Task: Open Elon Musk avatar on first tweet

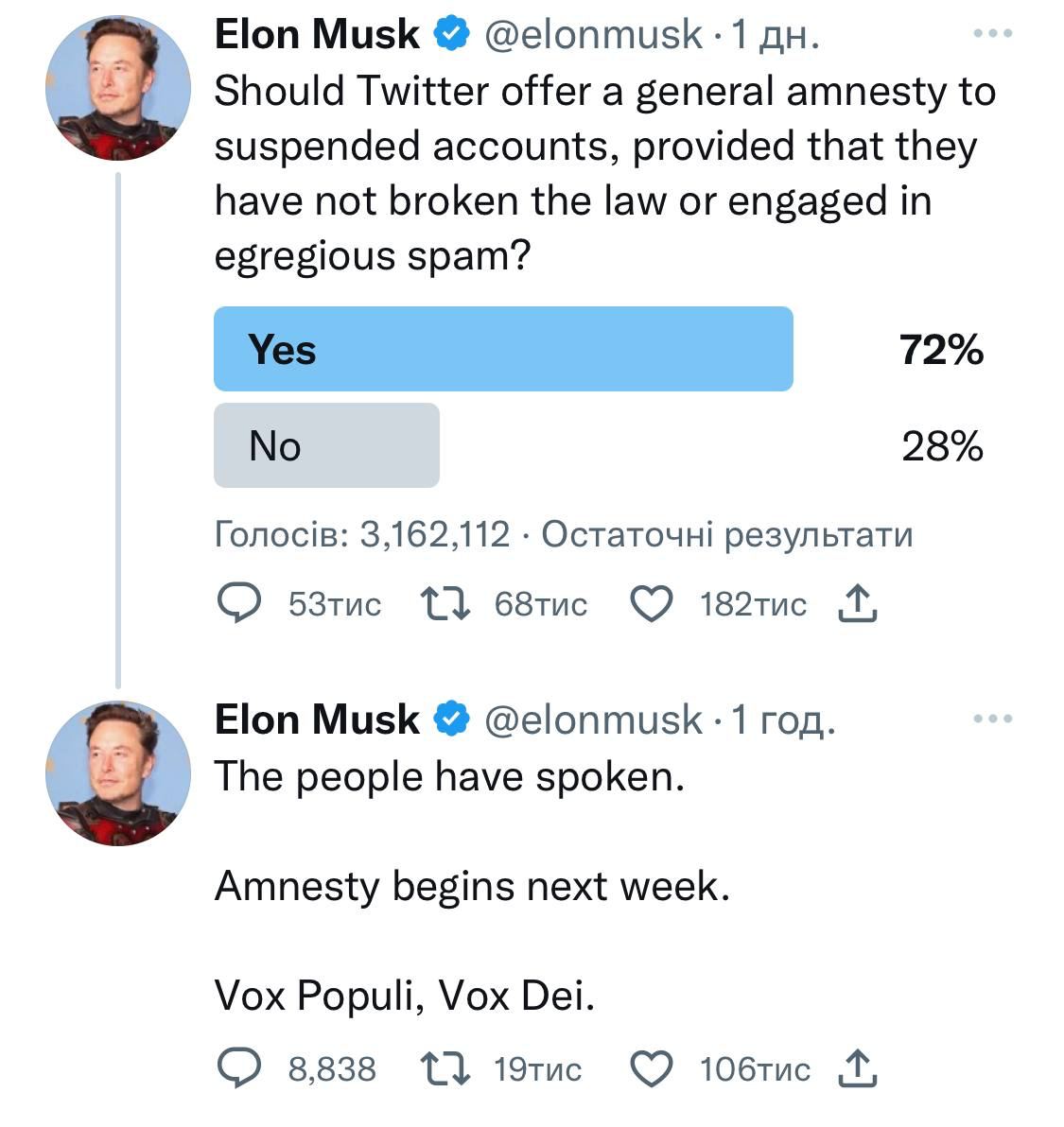Action: (x=118, y=87)
